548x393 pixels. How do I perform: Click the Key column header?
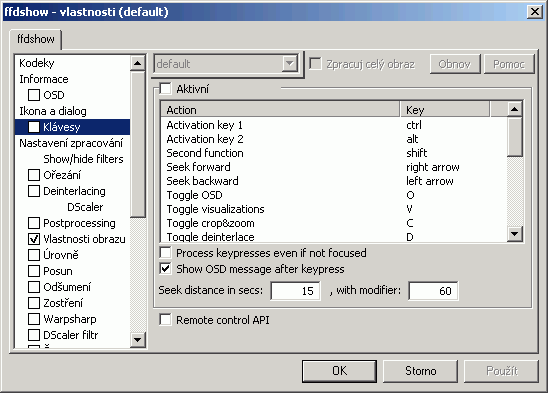[445, 110]
